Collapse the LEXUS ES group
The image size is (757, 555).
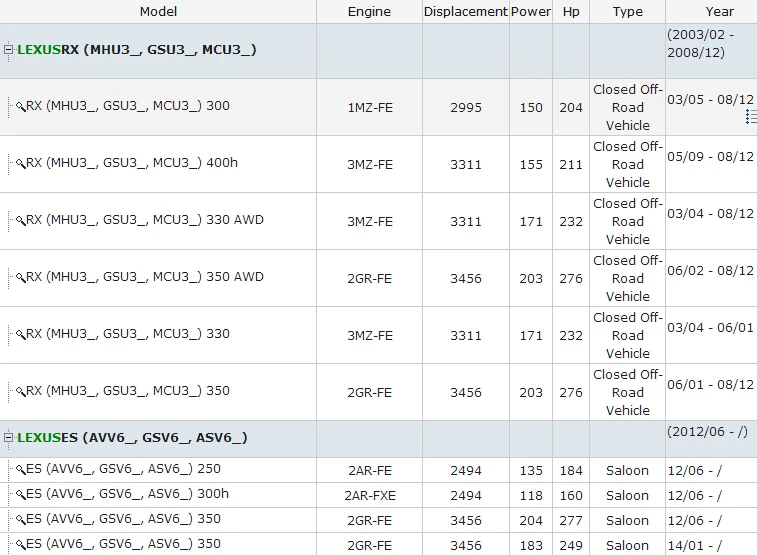(x=8, y=438)
